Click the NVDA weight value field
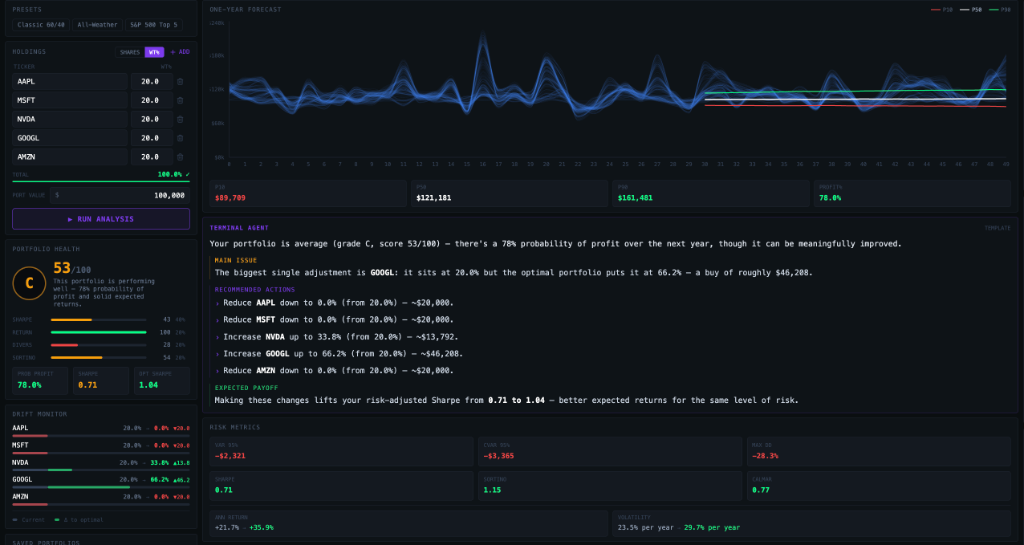This screenshot has height=545, width=1024. (152, 119)
